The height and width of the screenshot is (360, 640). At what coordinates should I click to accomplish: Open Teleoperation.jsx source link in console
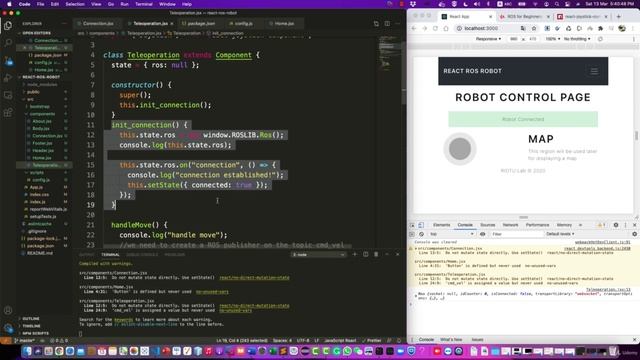coord(608,289)
